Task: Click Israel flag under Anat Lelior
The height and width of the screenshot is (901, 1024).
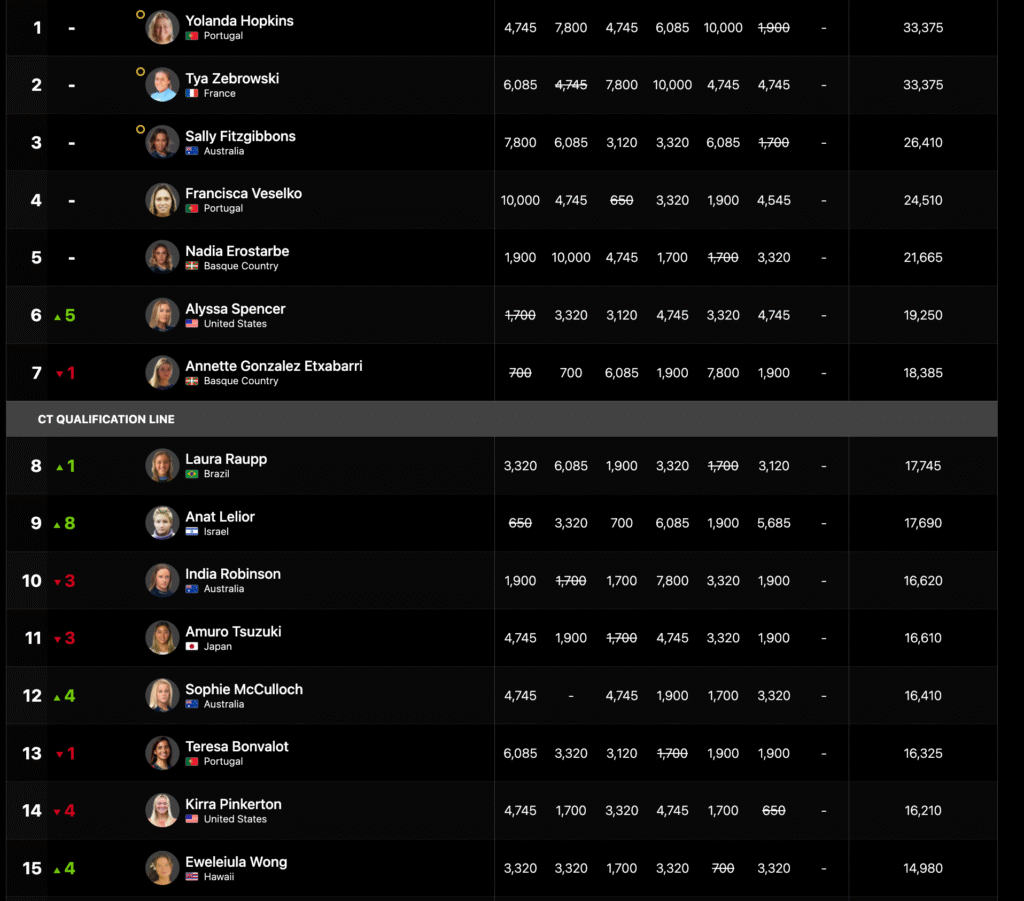Action: pos(191,532)
